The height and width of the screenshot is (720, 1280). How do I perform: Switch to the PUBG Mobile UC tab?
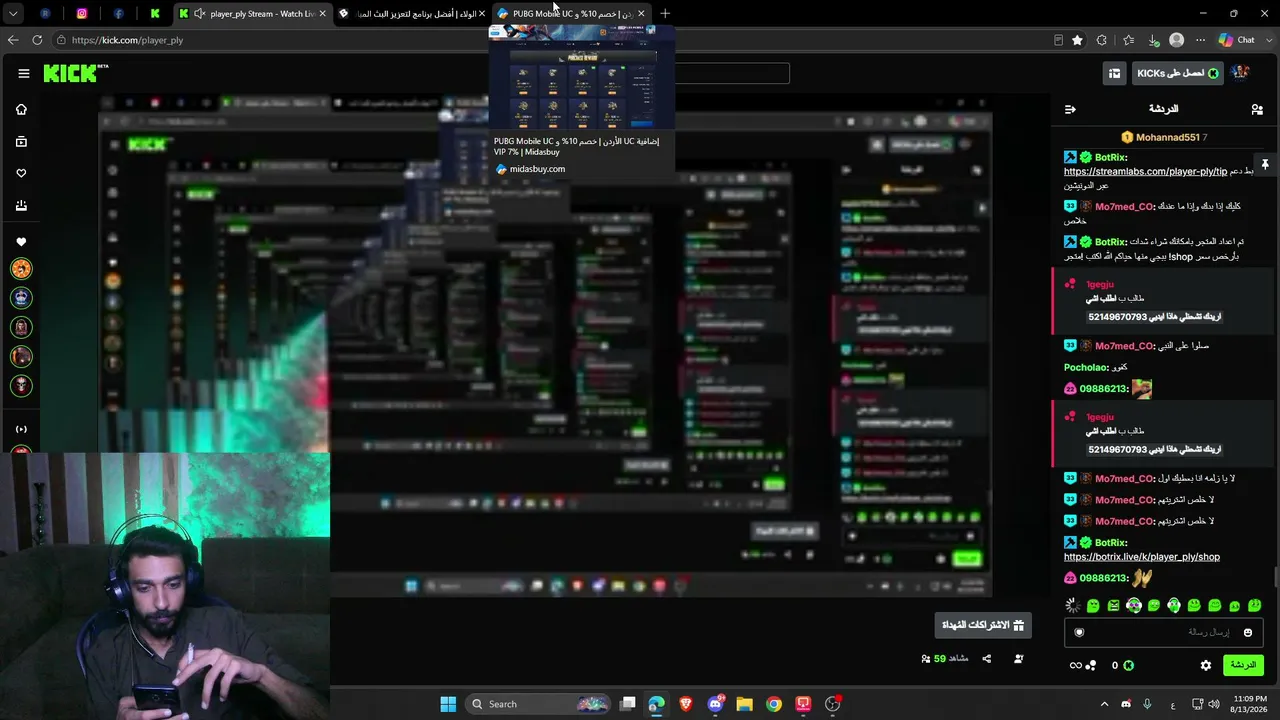571,14
